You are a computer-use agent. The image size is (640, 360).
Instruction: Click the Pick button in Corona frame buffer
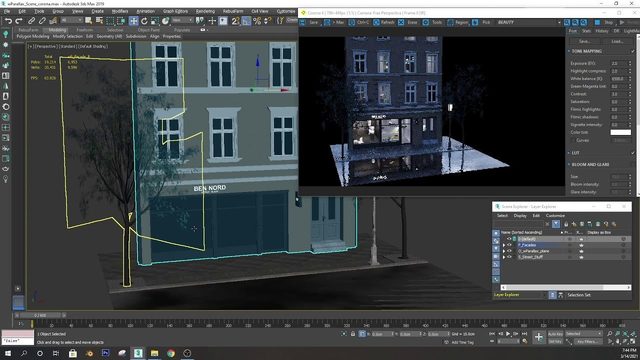point(482,22)
